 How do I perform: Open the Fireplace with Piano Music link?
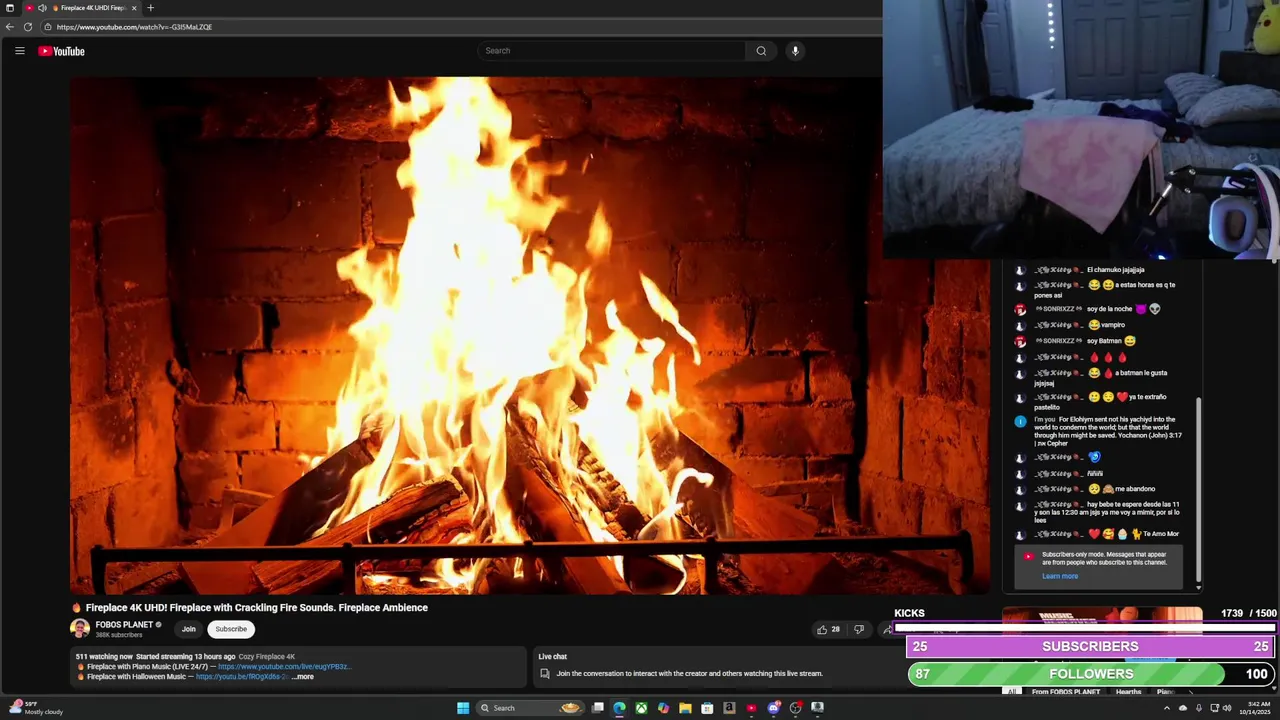click(x=284, y=667)
